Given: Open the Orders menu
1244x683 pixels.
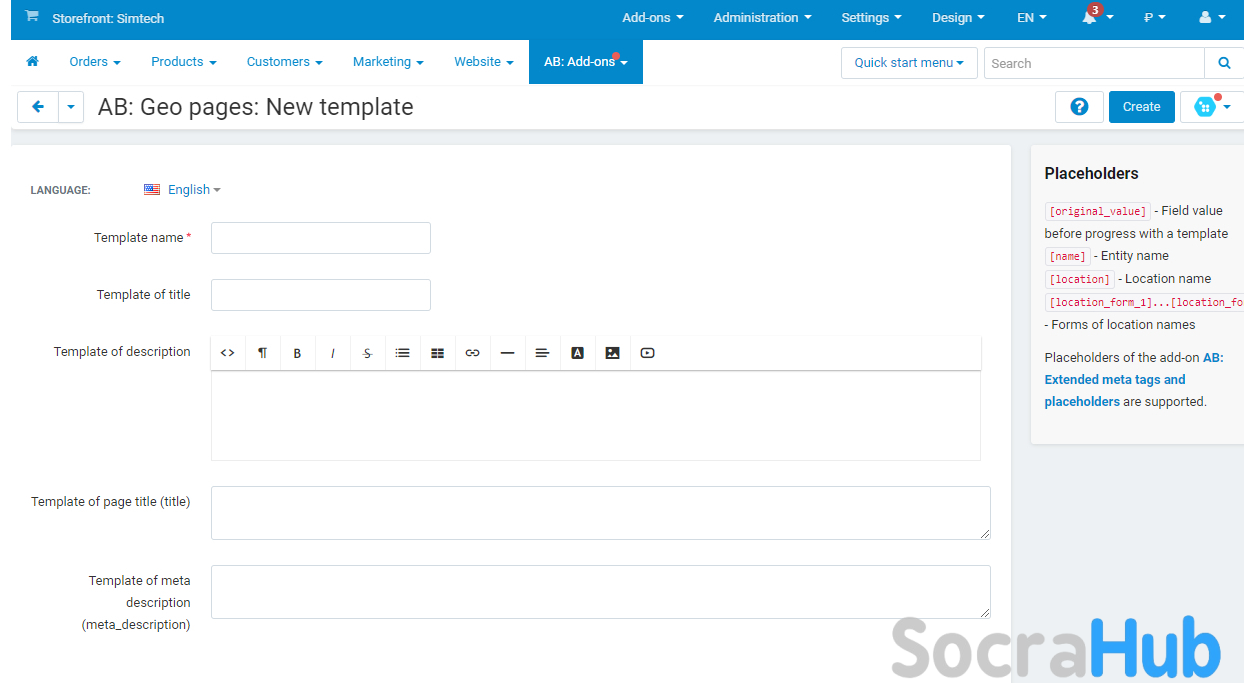Looking at the screenshot, I should [x=95, y=62].
